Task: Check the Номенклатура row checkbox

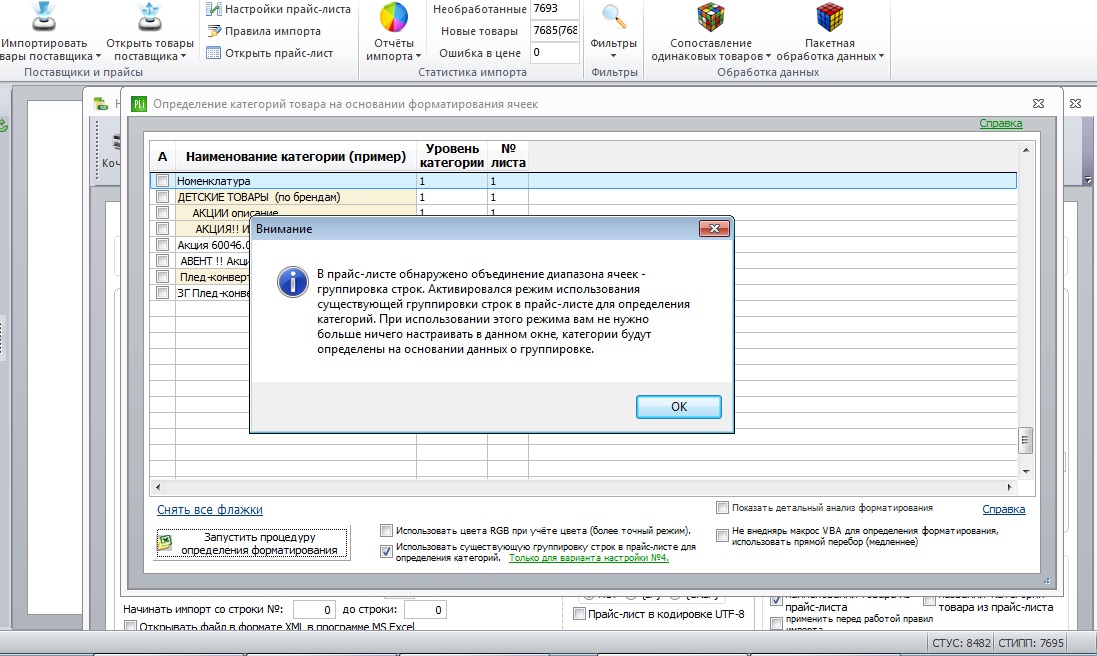Action: (x=162, y=180)
